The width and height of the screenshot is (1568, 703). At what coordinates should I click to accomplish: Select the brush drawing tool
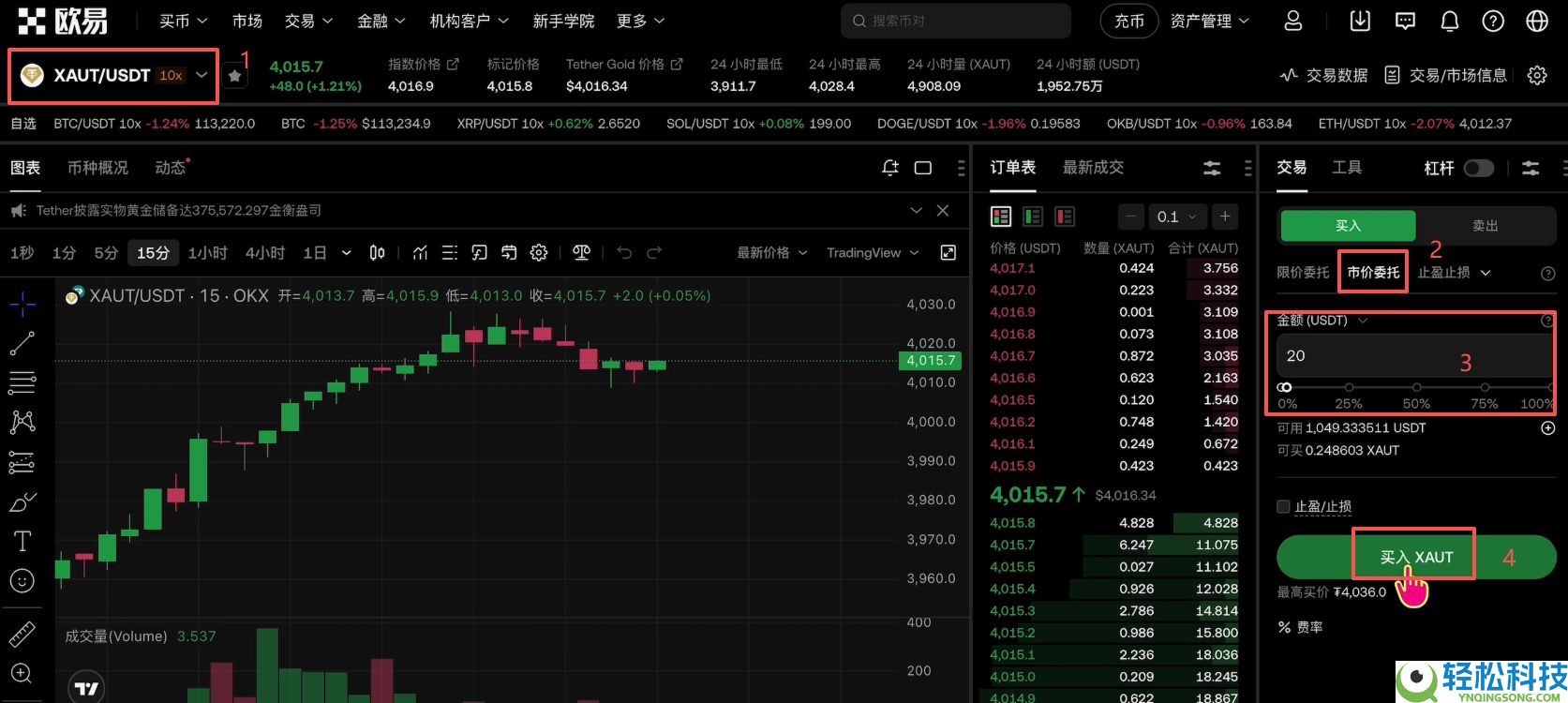tap(22, 501)
